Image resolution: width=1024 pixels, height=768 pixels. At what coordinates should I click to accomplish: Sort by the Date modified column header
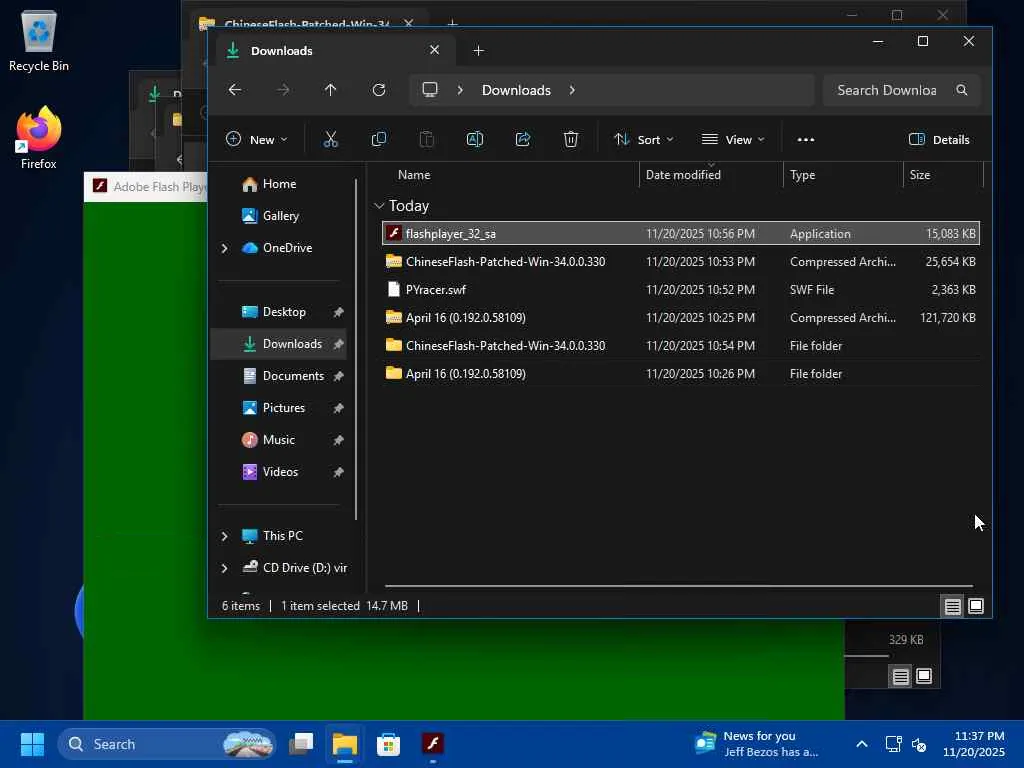pyautogui.click(x=683, y=175)
